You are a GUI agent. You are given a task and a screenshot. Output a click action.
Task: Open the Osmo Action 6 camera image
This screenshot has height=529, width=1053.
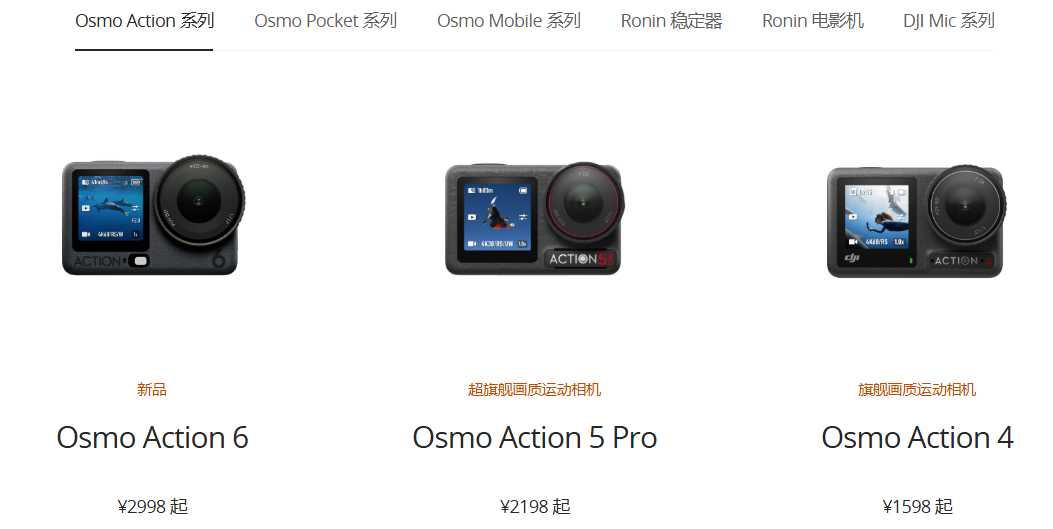[153, 215]
